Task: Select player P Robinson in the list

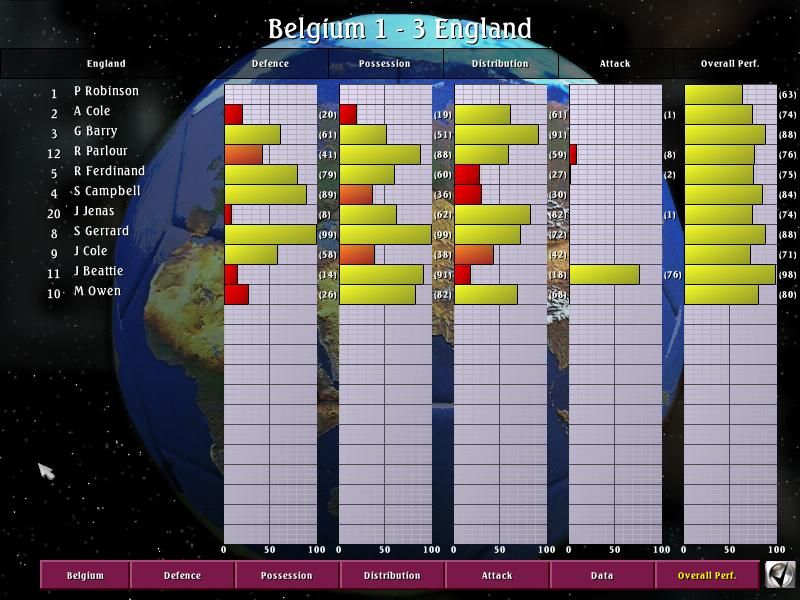Action: coord(106,91)
